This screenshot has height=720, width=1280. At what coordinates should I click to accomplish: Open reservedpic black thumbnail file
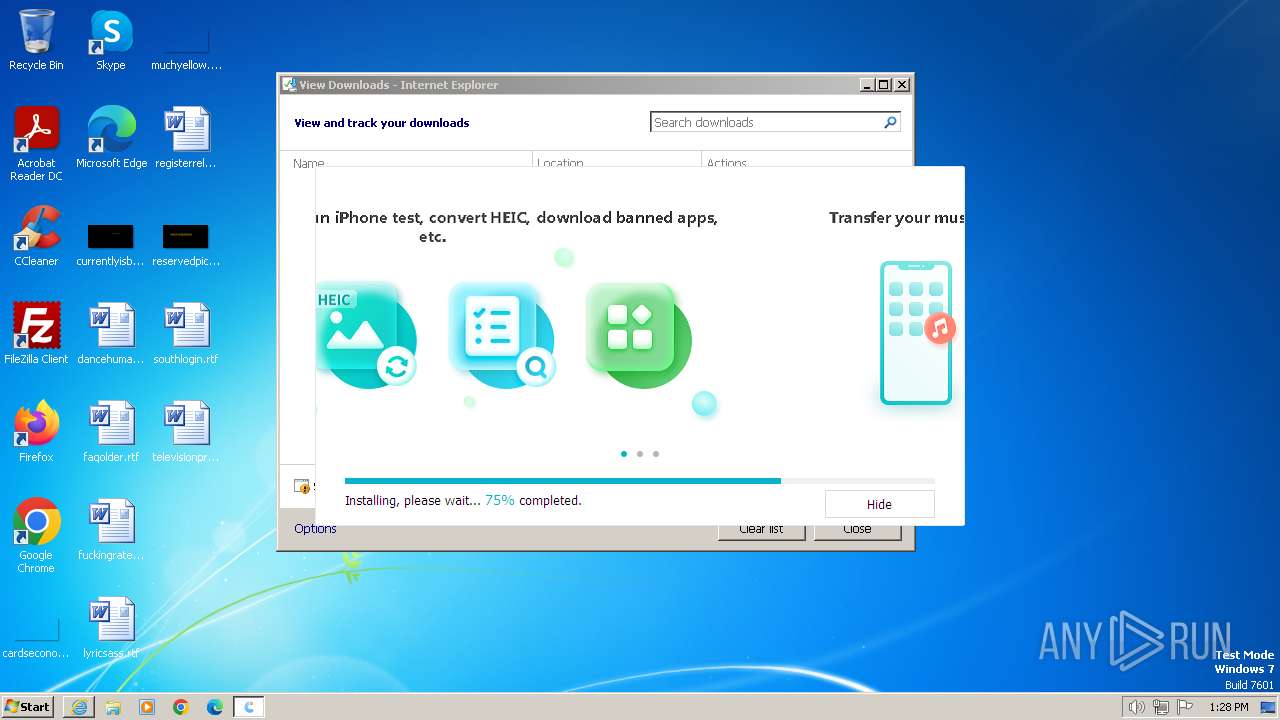tap(186, 246)
